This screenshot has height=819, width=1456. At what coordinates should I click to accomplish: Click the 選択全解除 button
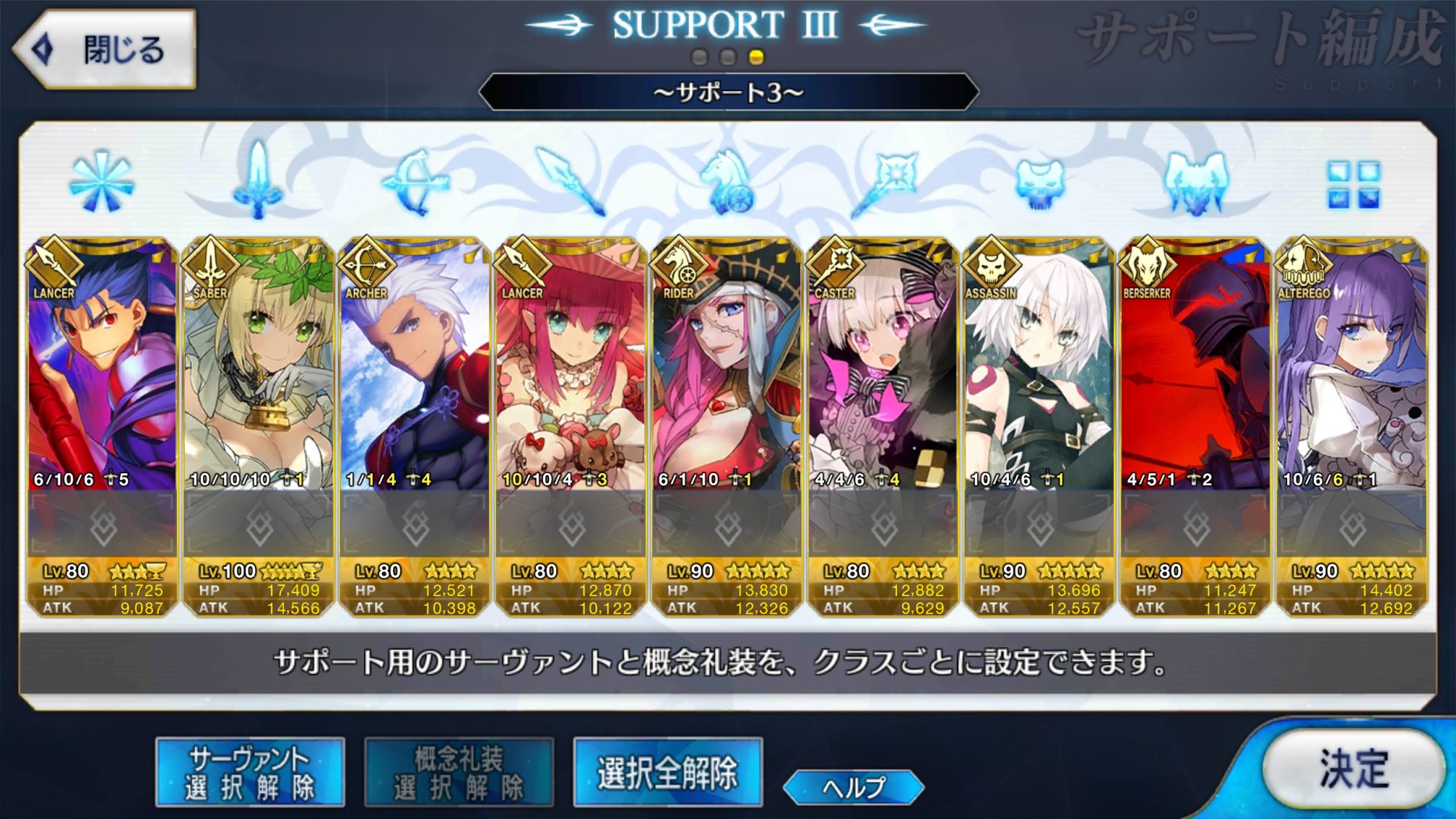pos(668,772)
